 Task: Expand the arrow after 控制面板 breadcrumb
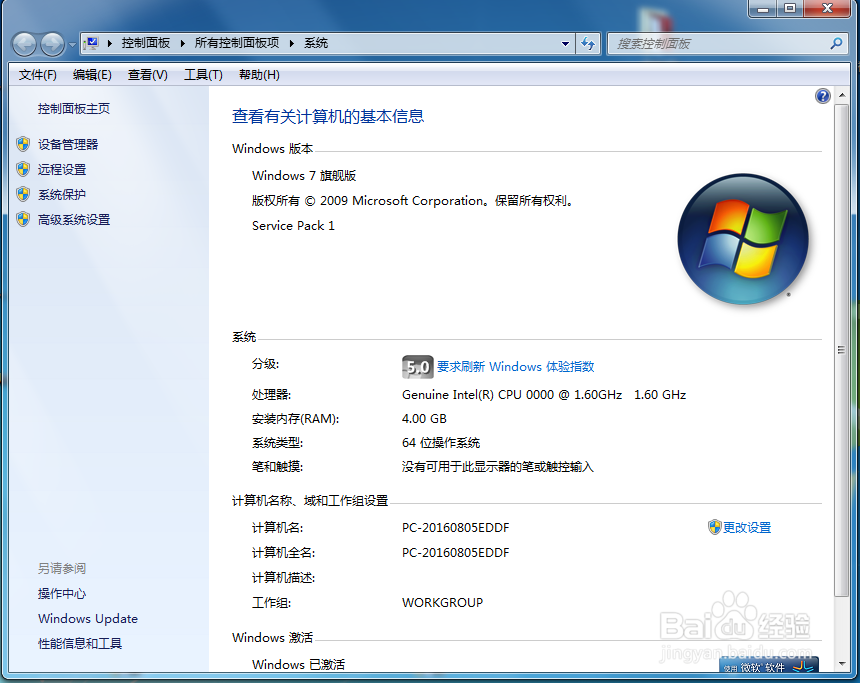pyautogui.click(x=182, y=43)
